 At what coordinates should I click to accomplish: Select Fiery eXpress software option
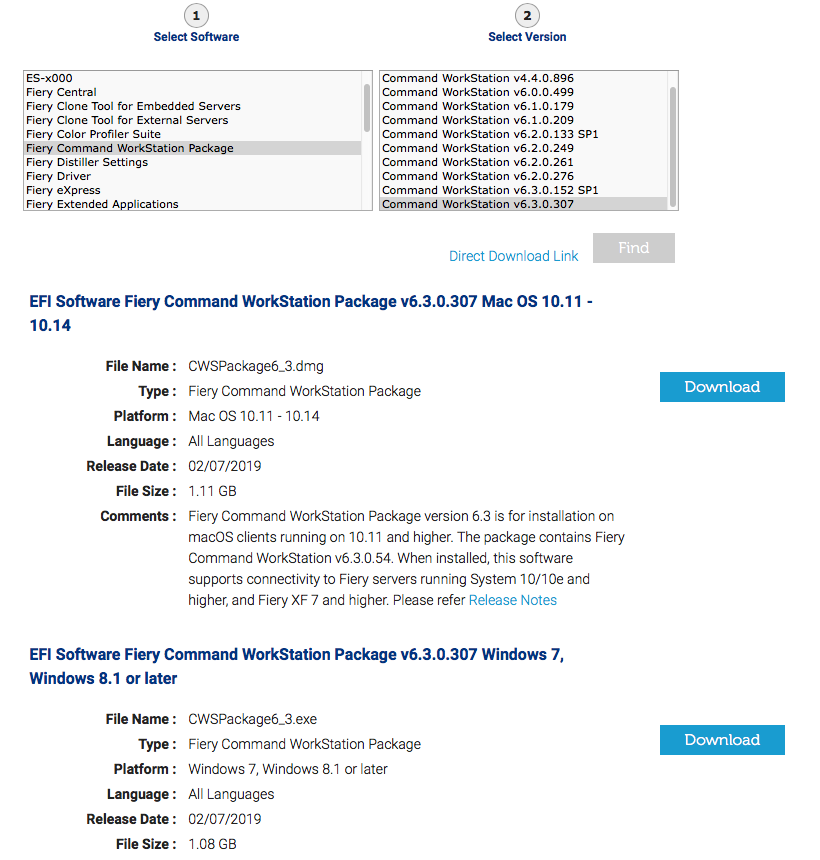63,190
